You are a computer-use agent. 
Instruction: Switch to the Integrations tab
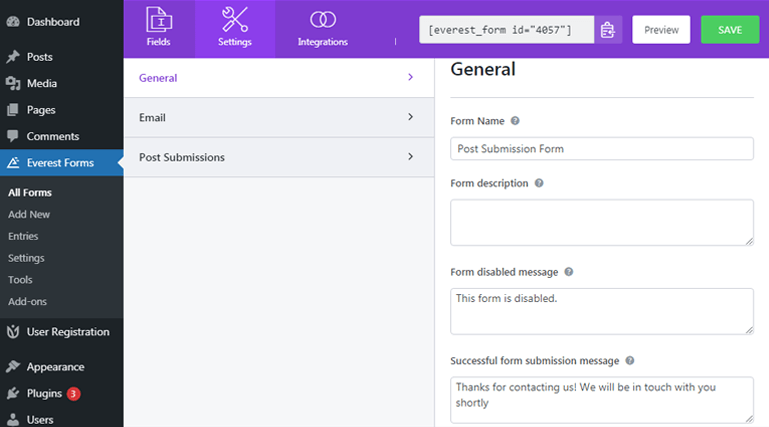323,29
